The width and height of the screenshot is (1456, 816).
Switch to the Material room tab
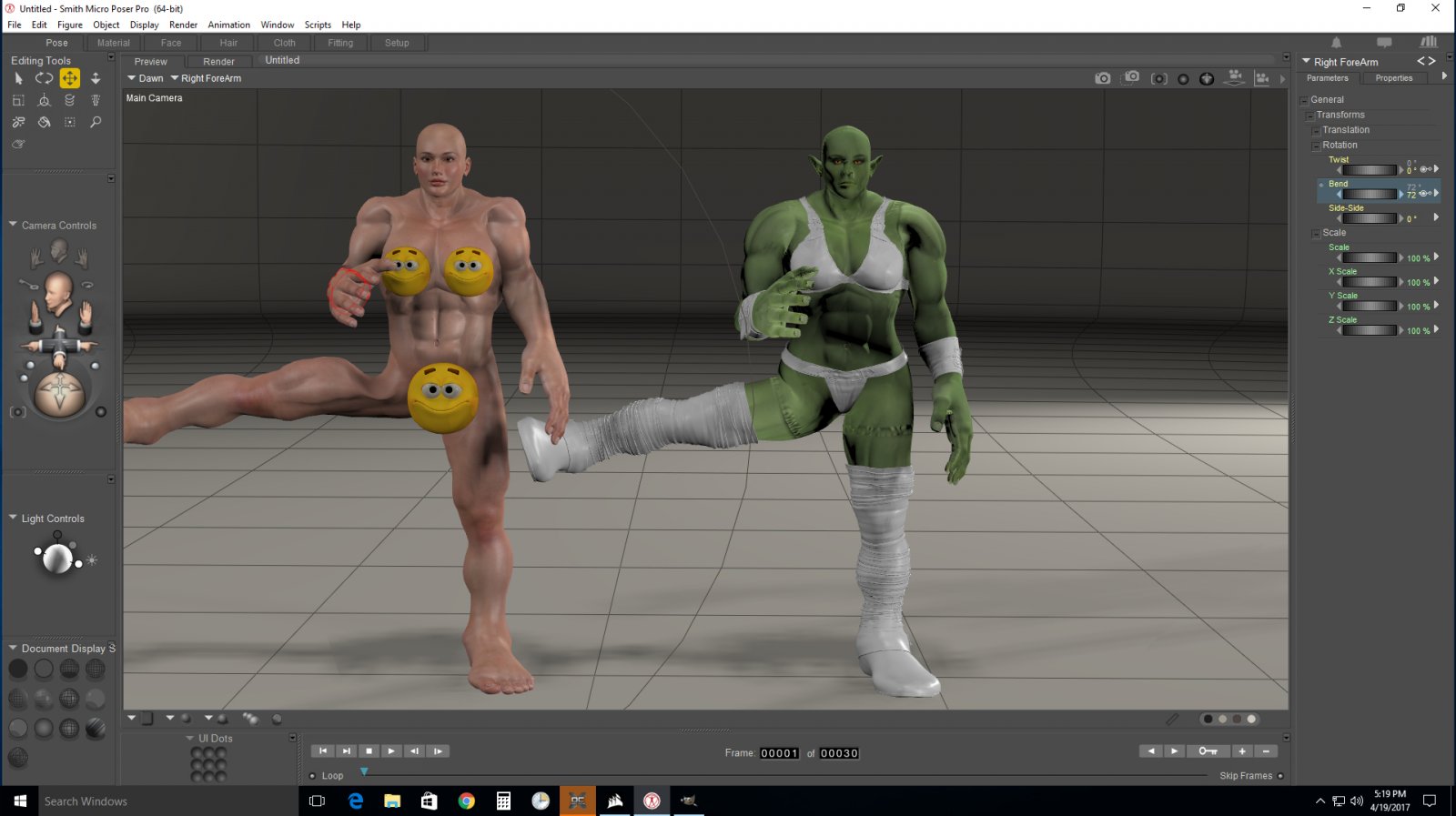(114, 43)
